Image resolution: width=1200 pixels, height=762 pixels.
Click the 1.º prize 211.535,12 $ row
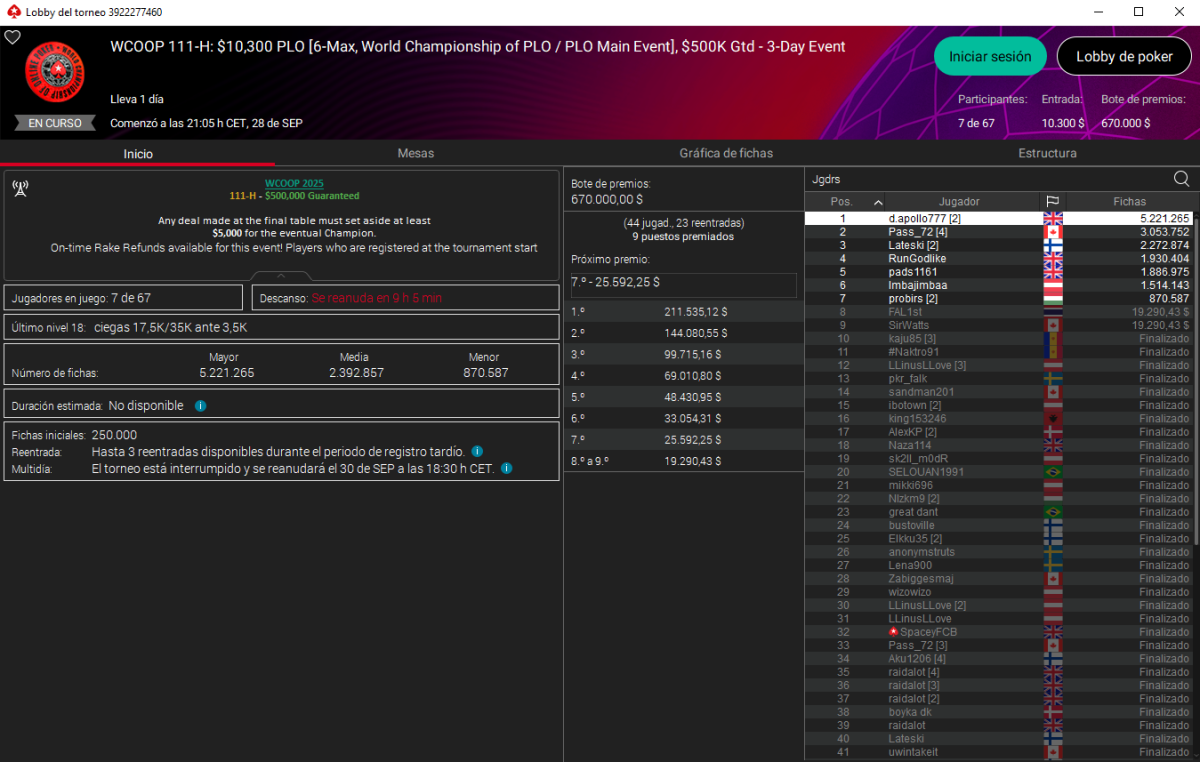(684, 312)
